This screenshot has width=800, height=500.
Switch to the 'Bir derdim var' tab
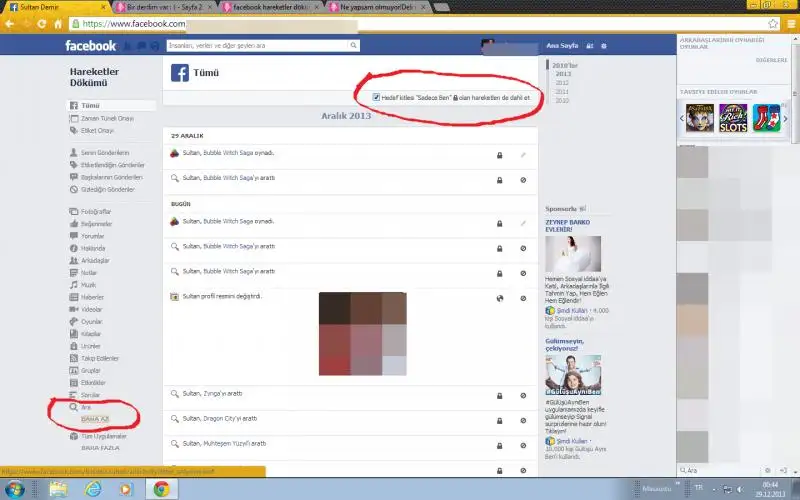[163, 7]
